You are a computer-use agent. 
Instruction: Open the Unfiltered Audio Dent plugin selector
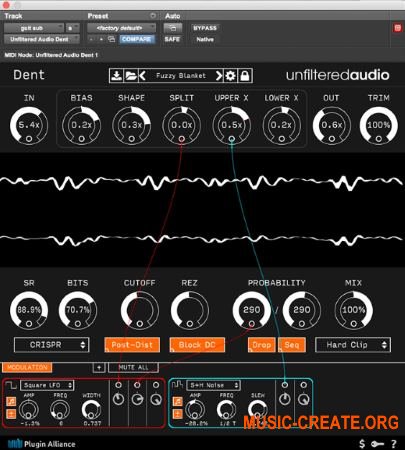click(x=42, y=39)
